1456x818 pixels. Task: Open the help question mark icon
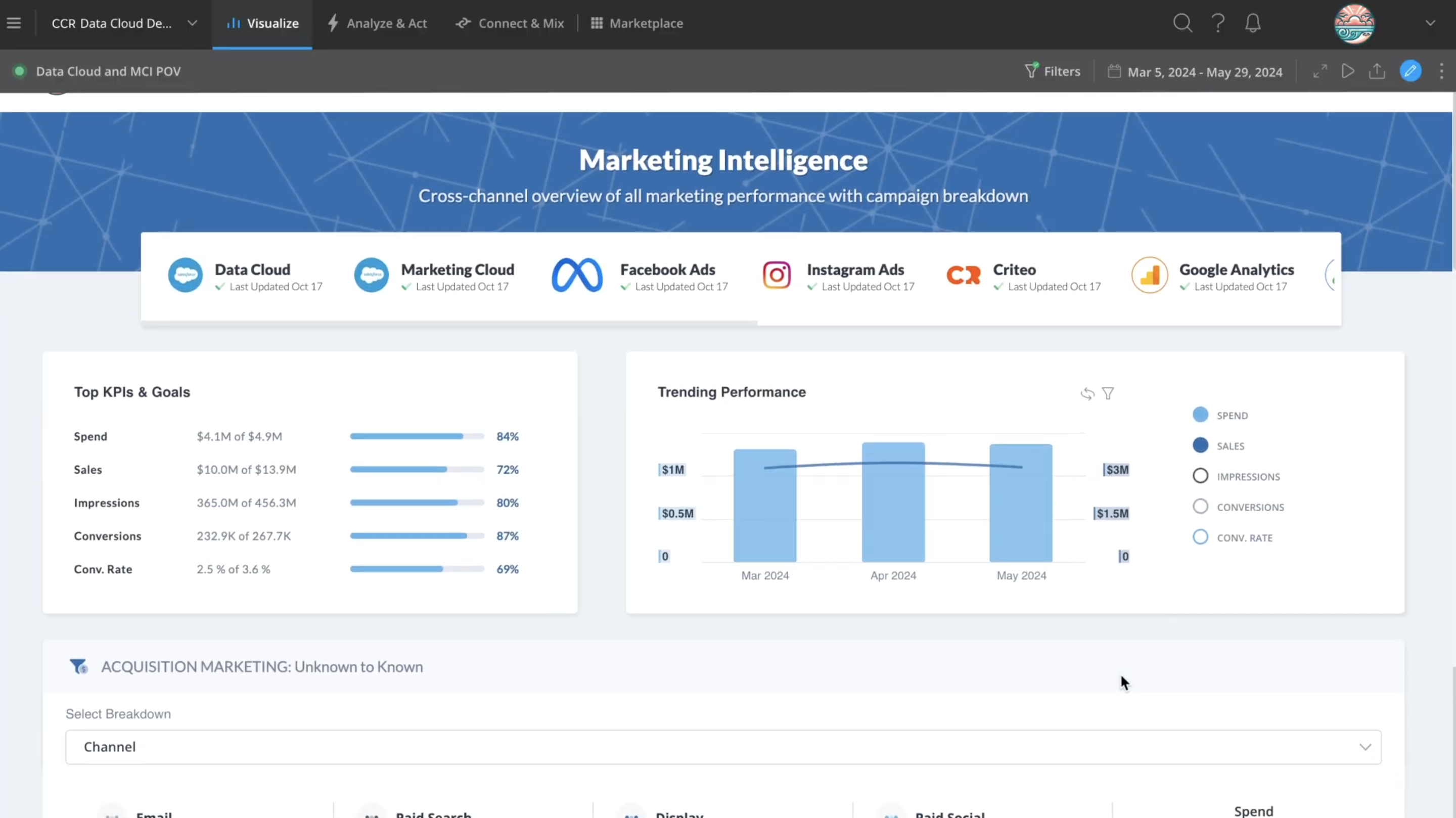tap(1218, 23)
